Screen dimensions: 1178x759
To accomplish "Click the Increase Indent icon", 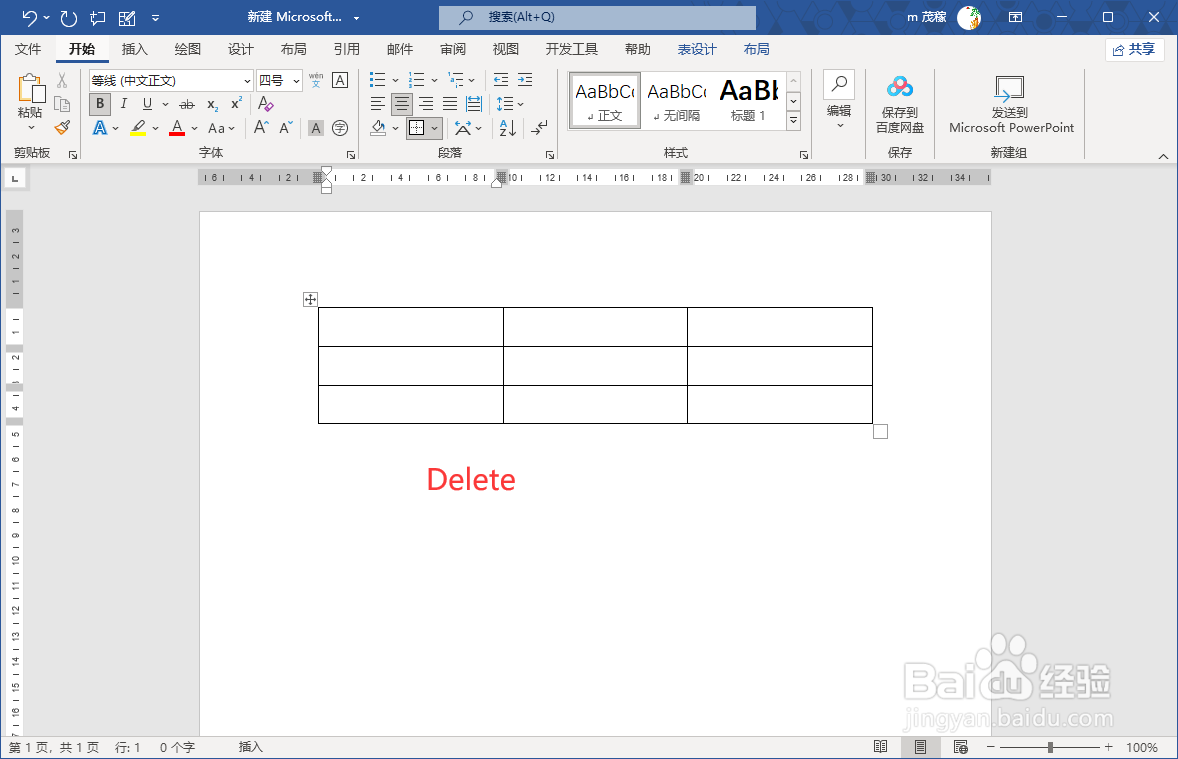I will point(524,80).
